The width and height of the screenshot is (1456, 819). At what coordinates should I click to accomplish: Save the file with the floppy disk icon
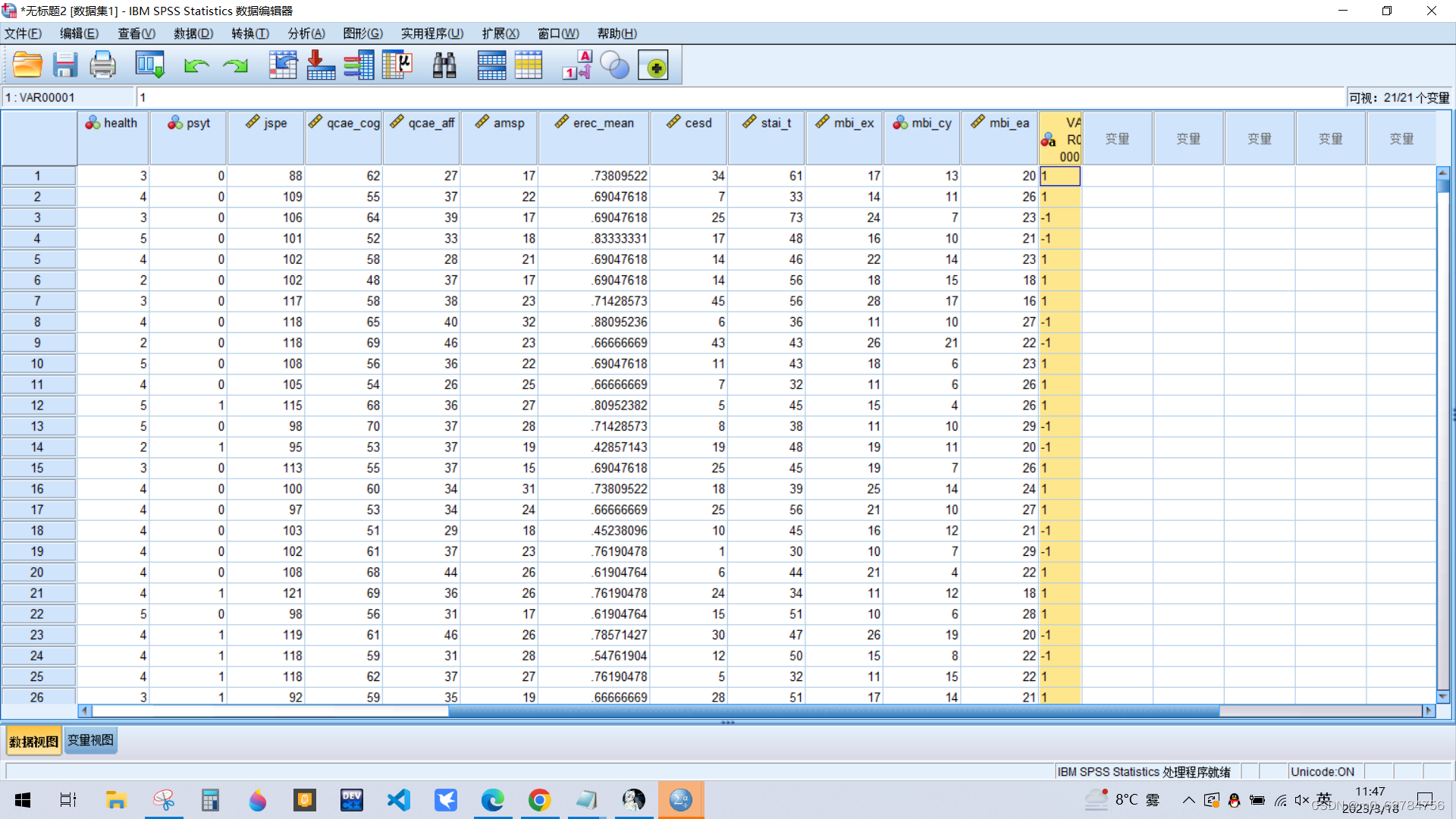click(x=65, y=65)
